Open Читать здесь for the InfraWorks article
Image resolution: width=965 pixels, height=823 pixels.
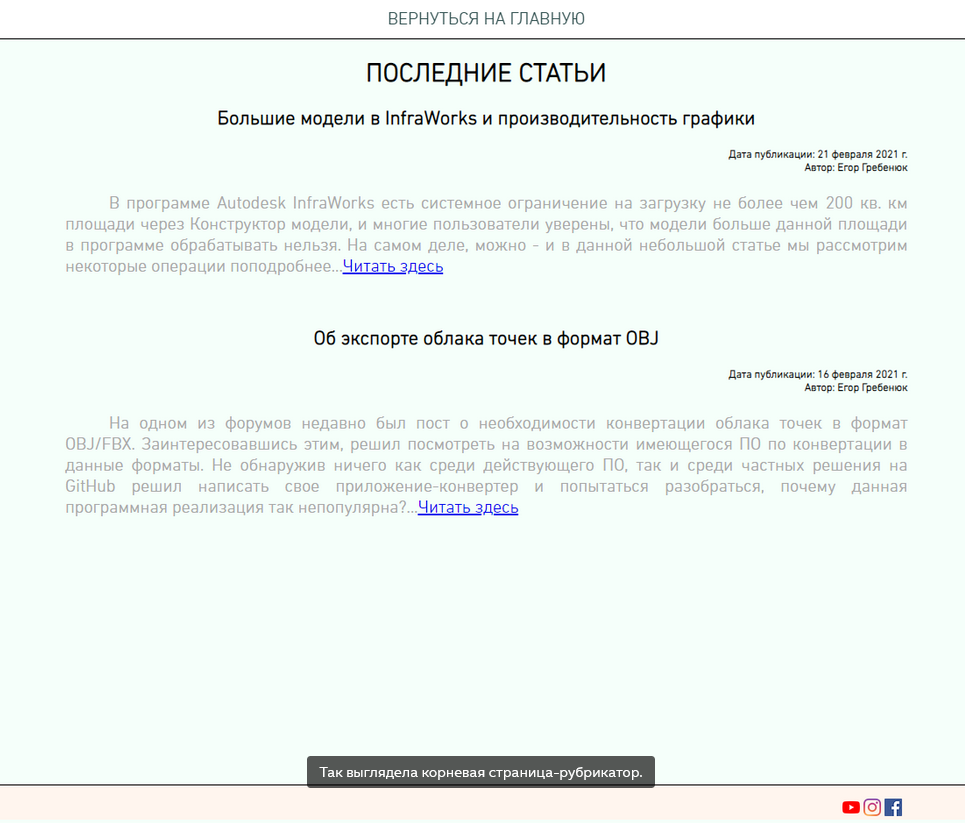pos(393,266)
